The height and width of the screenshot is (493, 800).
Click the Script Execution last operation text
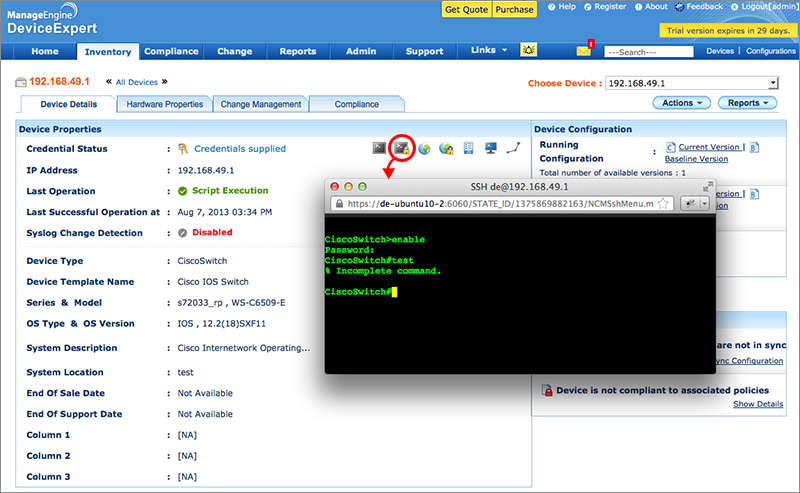pyautogui.click(x=230, y=191)
